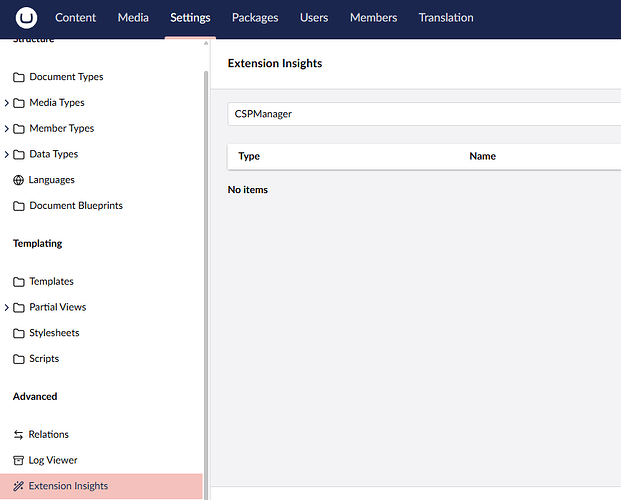Click the Advanced section heading

point(35,397)
